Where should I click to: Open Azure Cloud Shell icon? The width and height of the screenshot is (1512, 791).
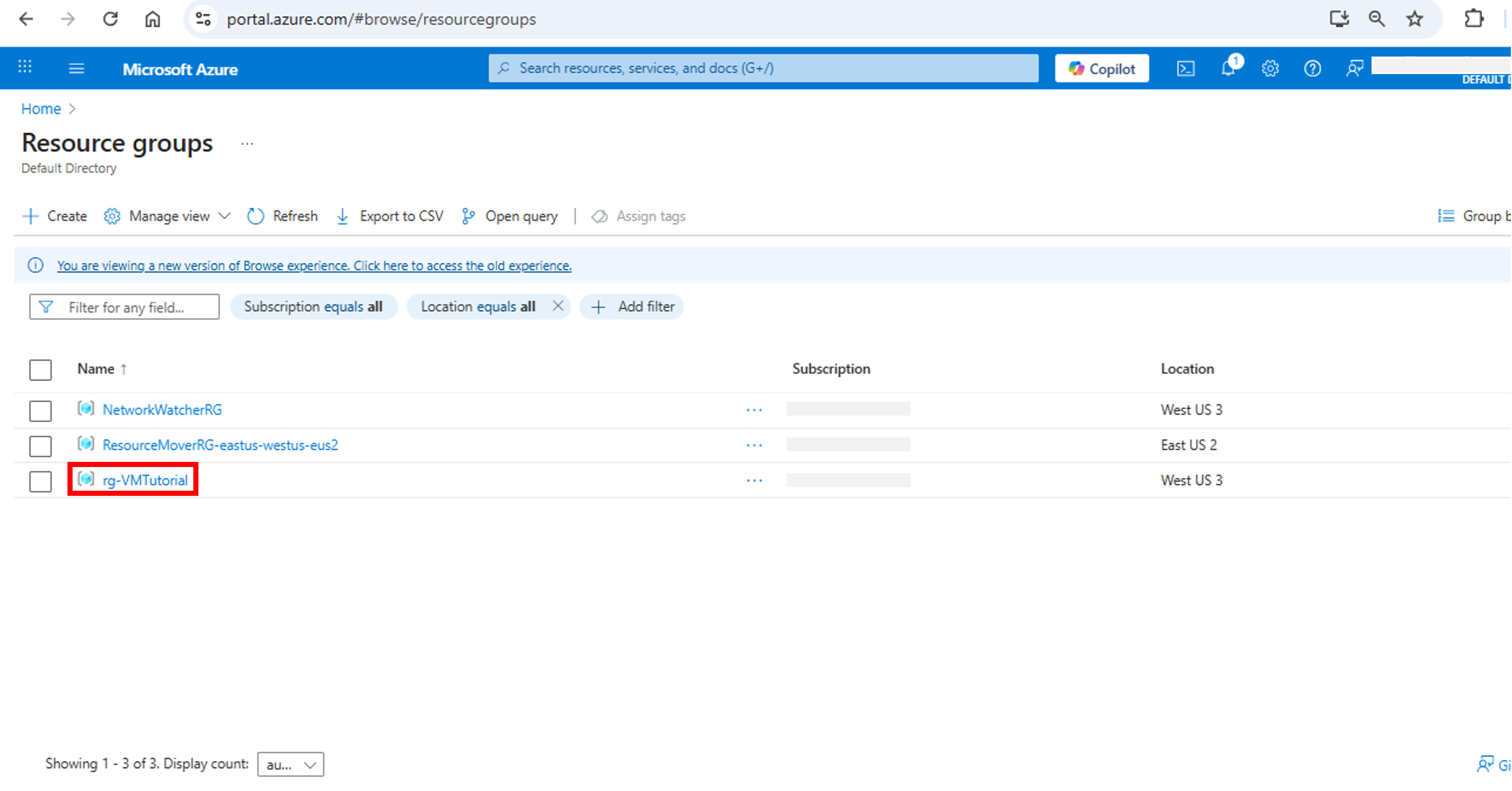pyautogui.click(x=1185, y=69)
